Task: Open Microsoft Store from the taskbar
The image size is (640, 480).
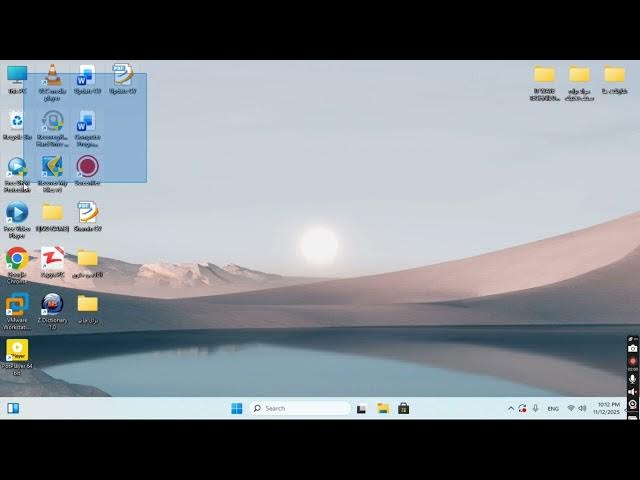Action: pyautogui.click(x=404, y=409)
